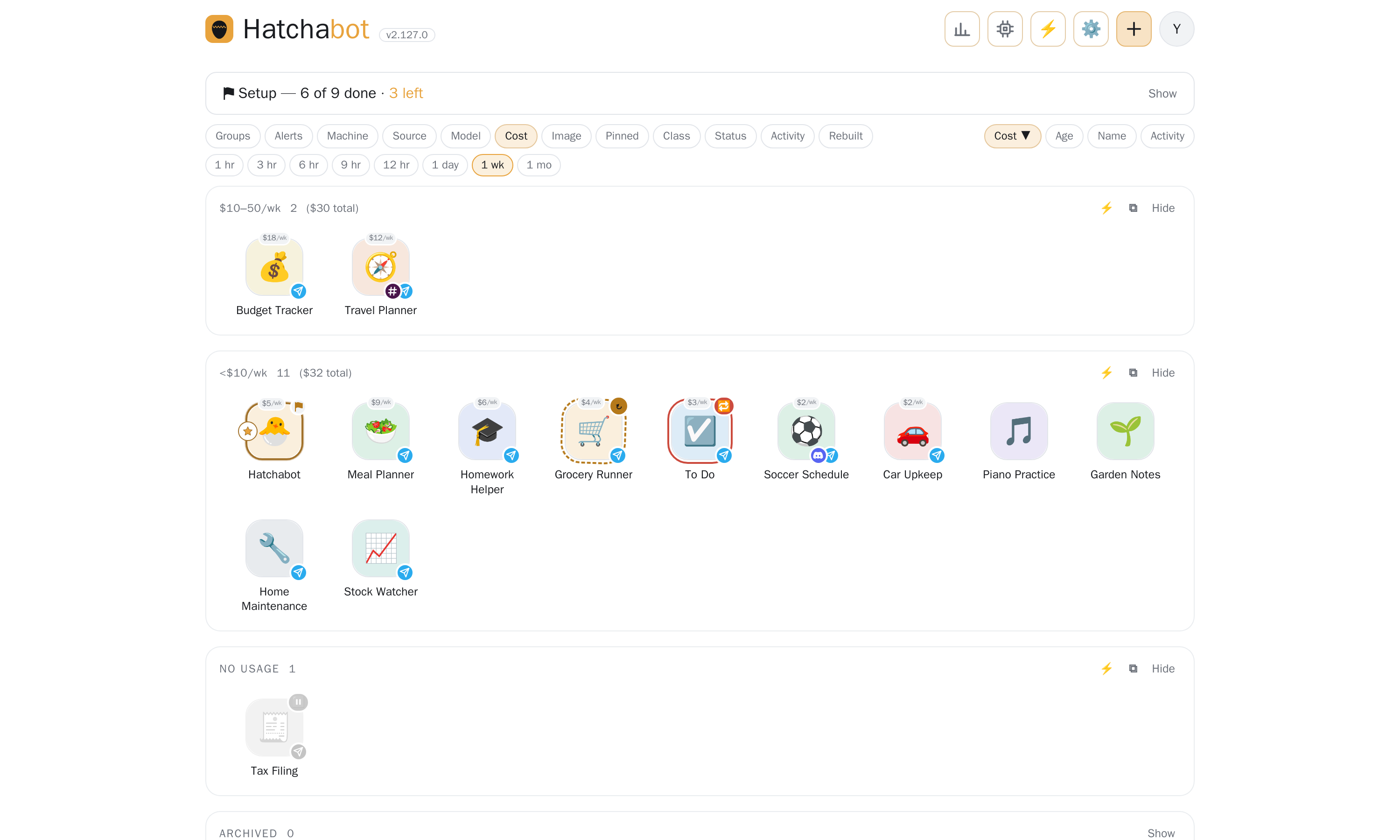The width and height of the screenshot is (1400, 840).
Task: Switch time range to 1 day
Action: (x=445, y=165)
